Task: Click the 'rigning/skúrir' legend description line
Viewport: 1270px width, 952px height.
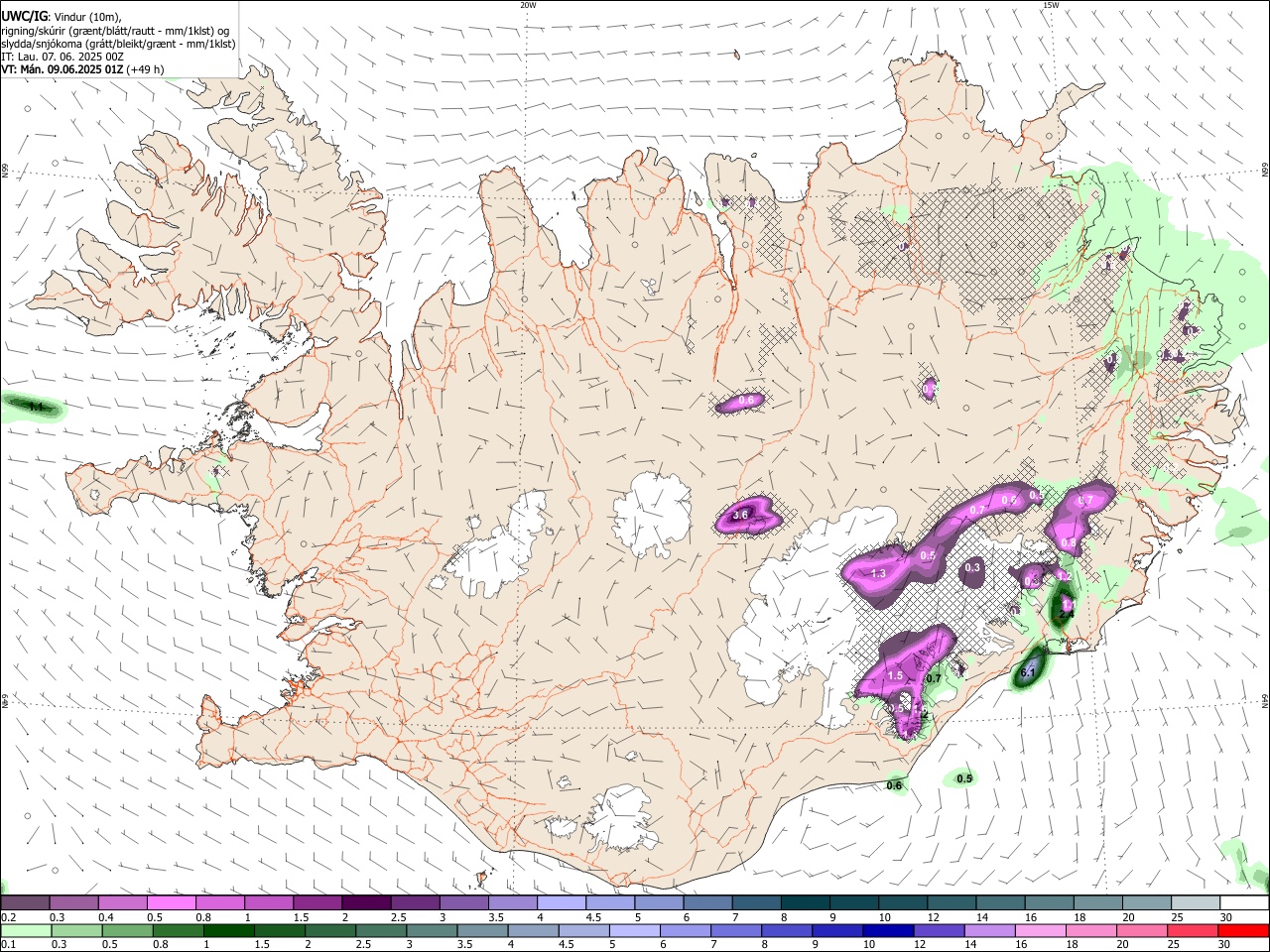Action: [114, 31]
